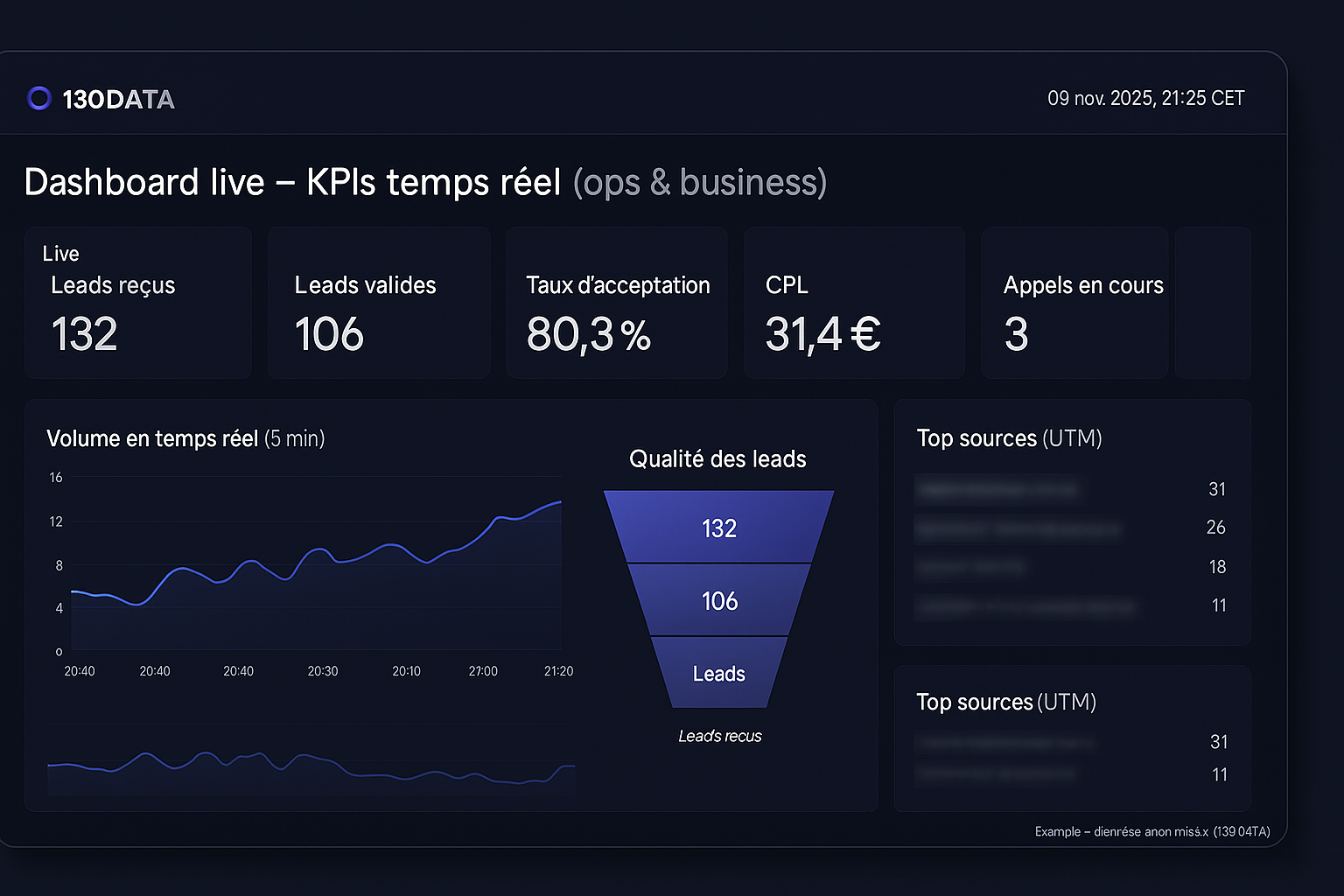Click the bottom funnel segment labeled Leads
1344x896 pixels.
718,673
